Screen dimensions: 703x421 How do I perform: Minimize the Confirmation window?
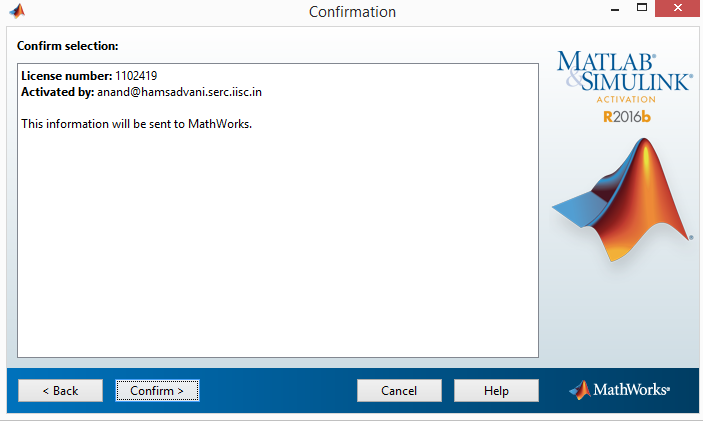tap(607, 11)
